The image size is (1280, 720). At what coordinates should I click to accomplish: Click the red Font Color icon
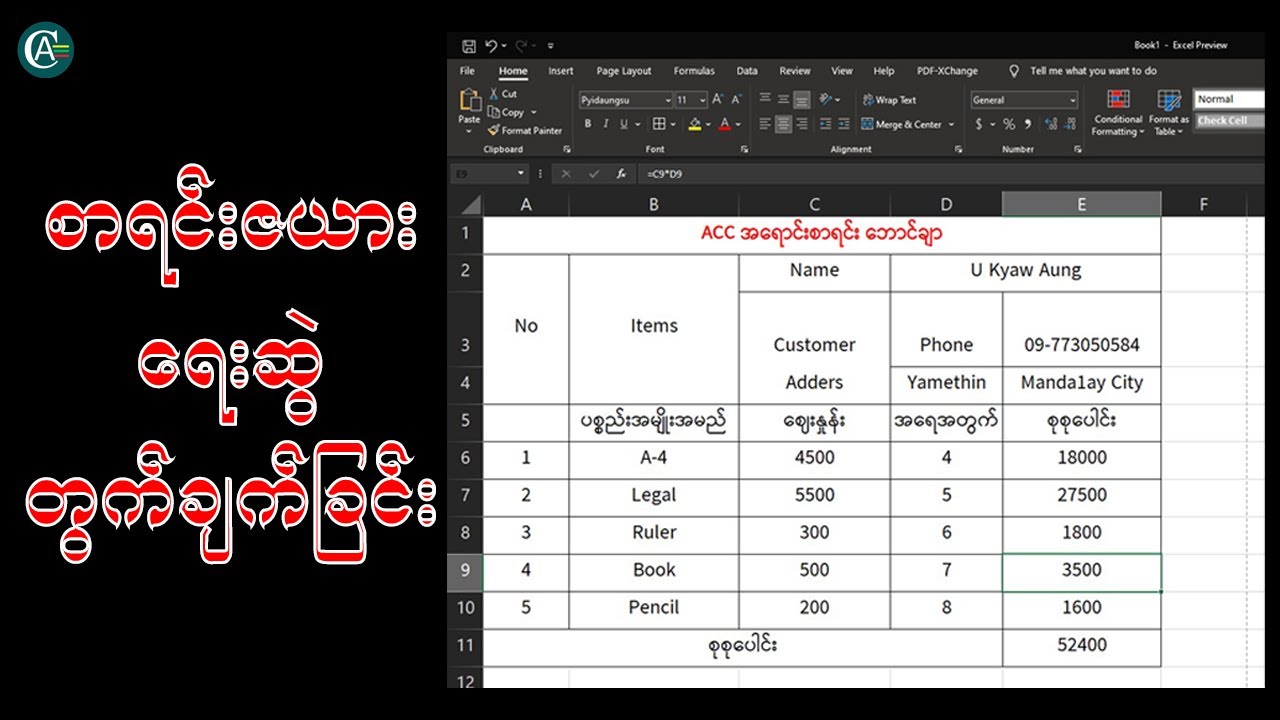tap(724, 124)
